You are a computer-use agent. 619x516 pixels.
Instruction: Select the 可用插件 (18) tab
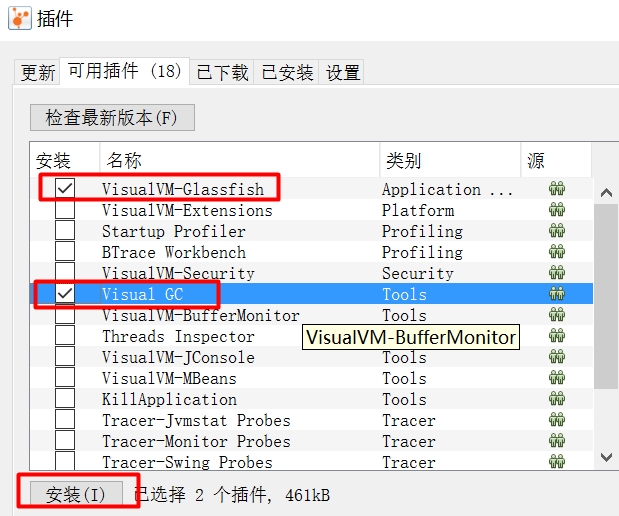click(124, 71)
